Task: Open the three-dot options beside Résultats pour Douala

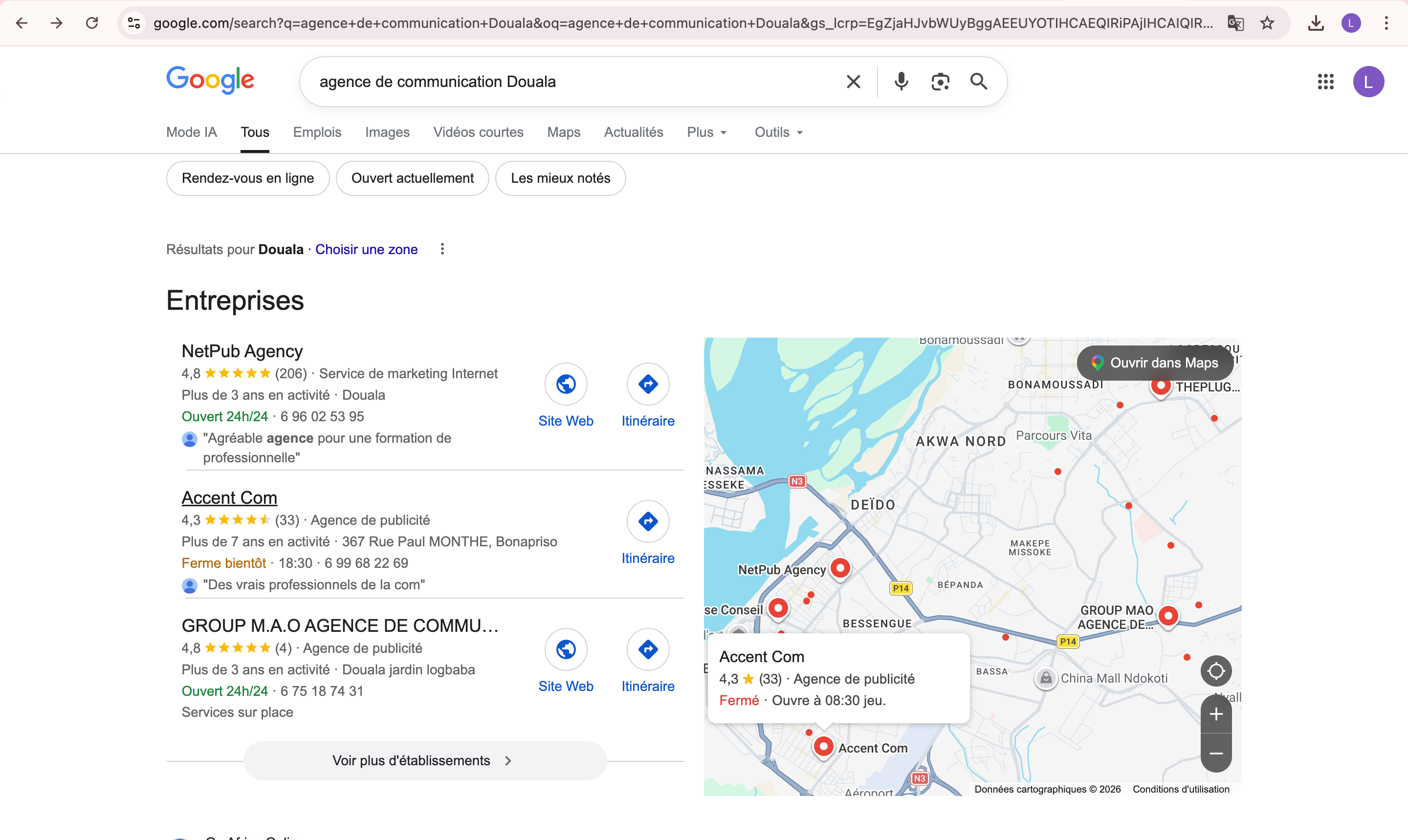Action: tap(442, 249)
